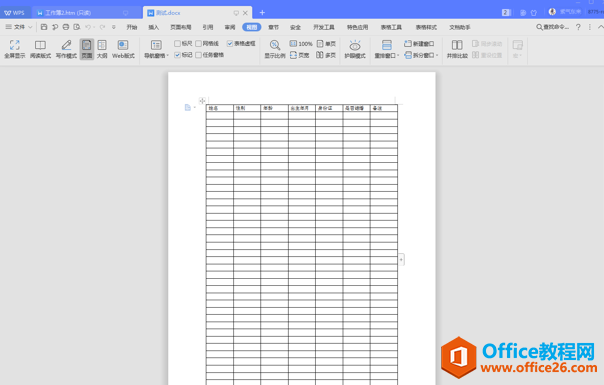Open the Security (安全) tab
Image resolution: width=604 pixels, height=385 pixels.
pos(295,27)
